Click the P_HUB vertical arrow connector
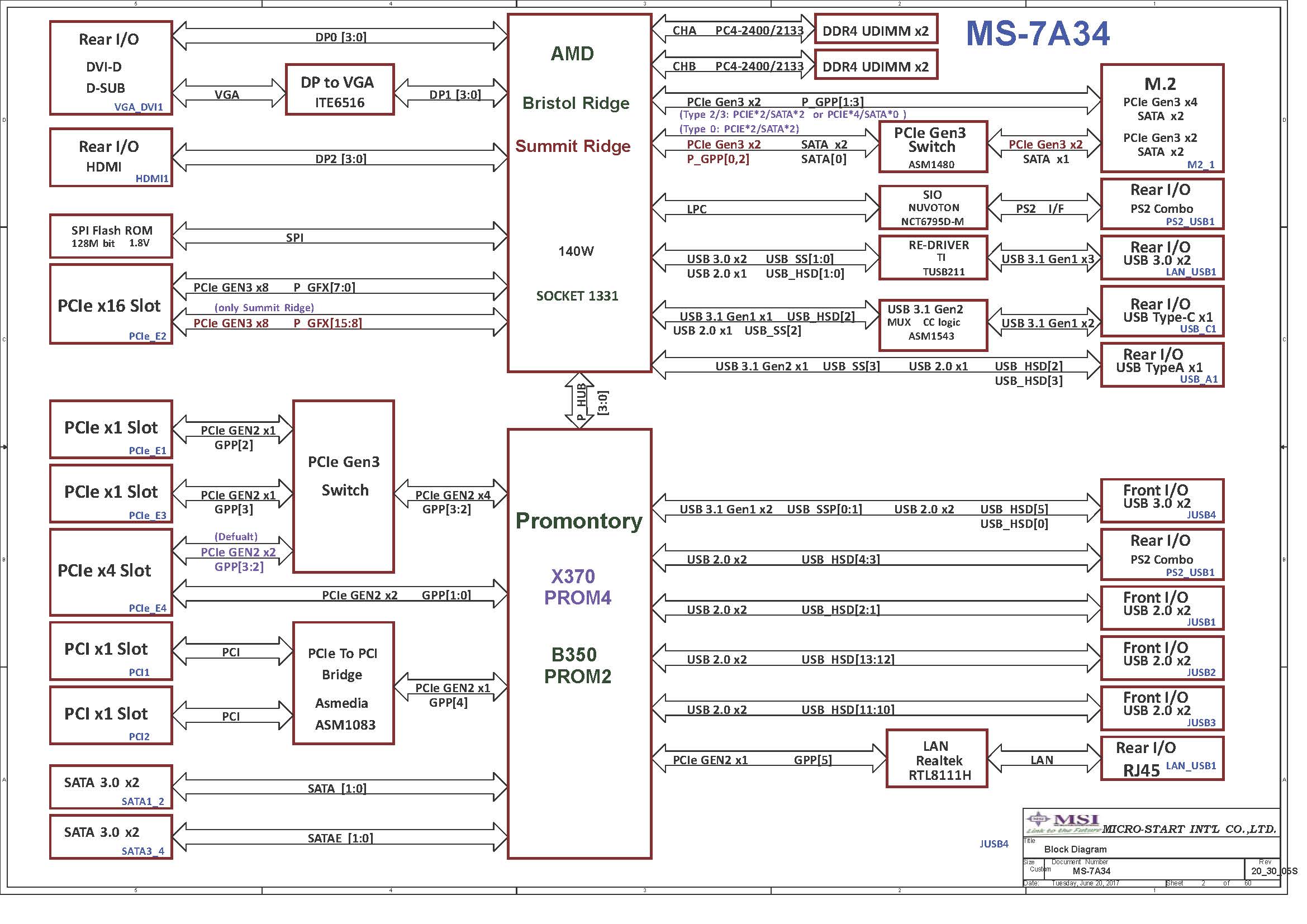 point(579,401)
